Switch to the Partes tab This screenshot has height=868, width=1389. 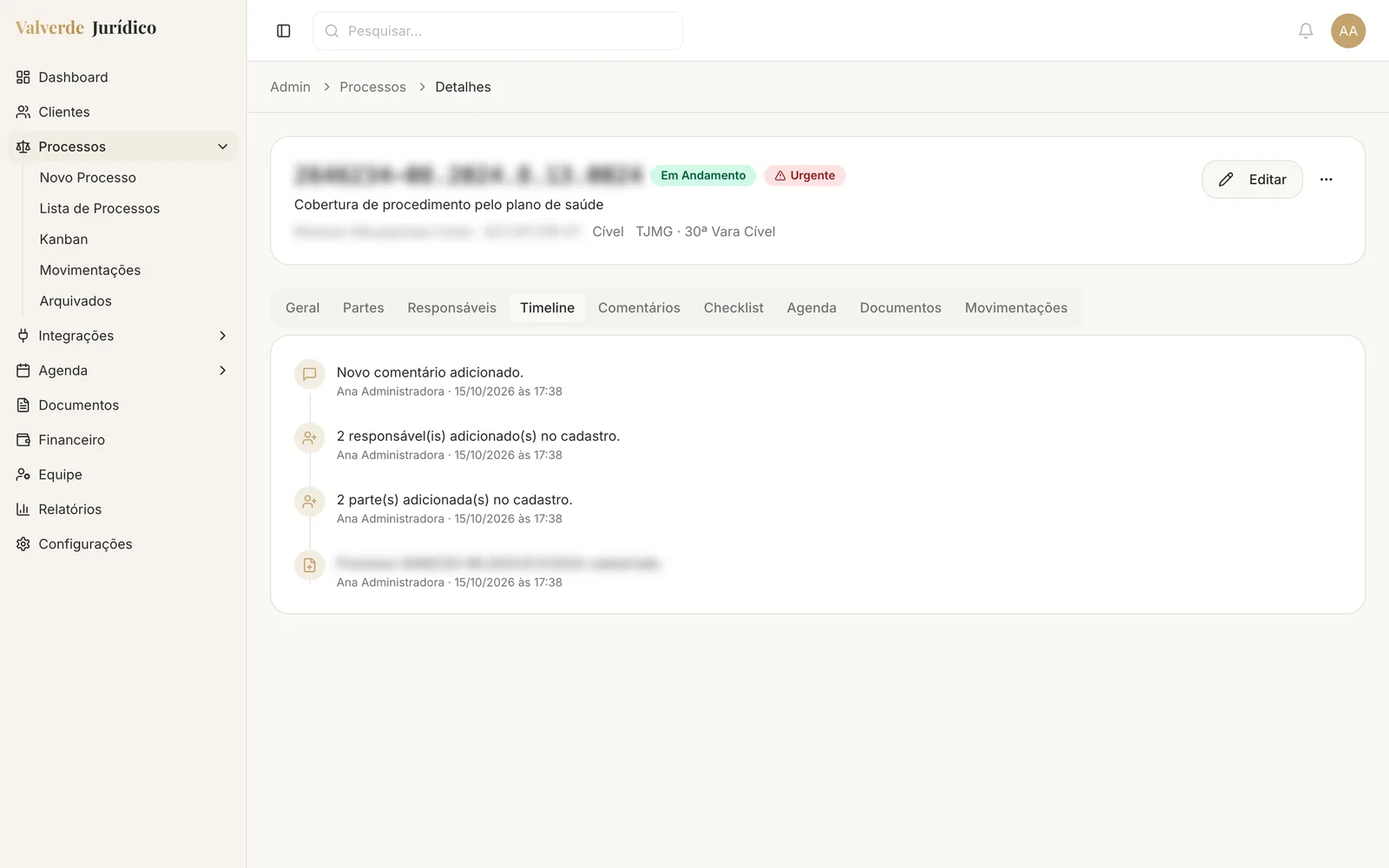pos(363,308)
